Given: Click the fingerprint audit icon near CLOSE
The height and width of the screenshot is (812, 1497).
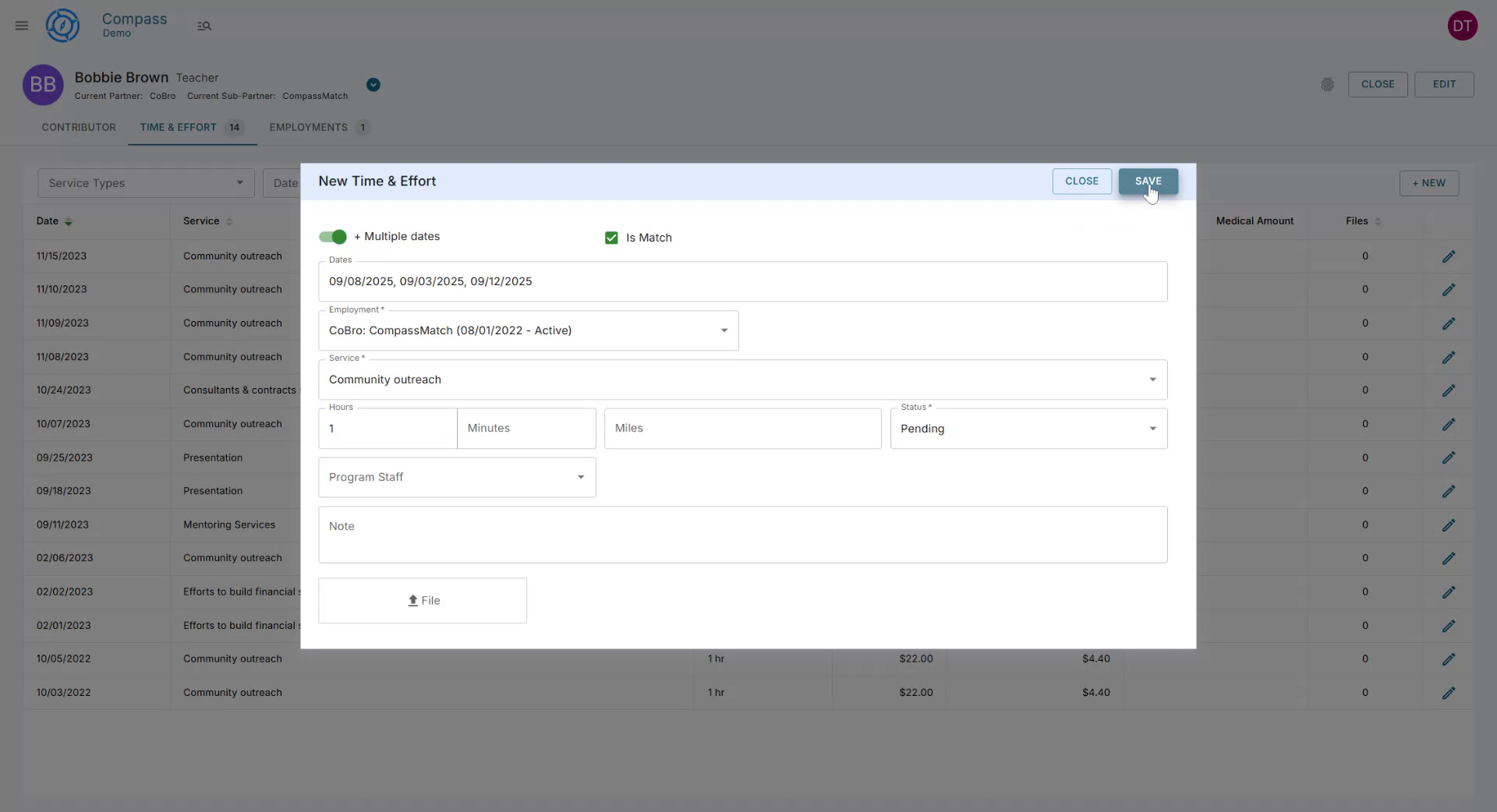Looking at the screenshot, I should [x=1328, y=84].
